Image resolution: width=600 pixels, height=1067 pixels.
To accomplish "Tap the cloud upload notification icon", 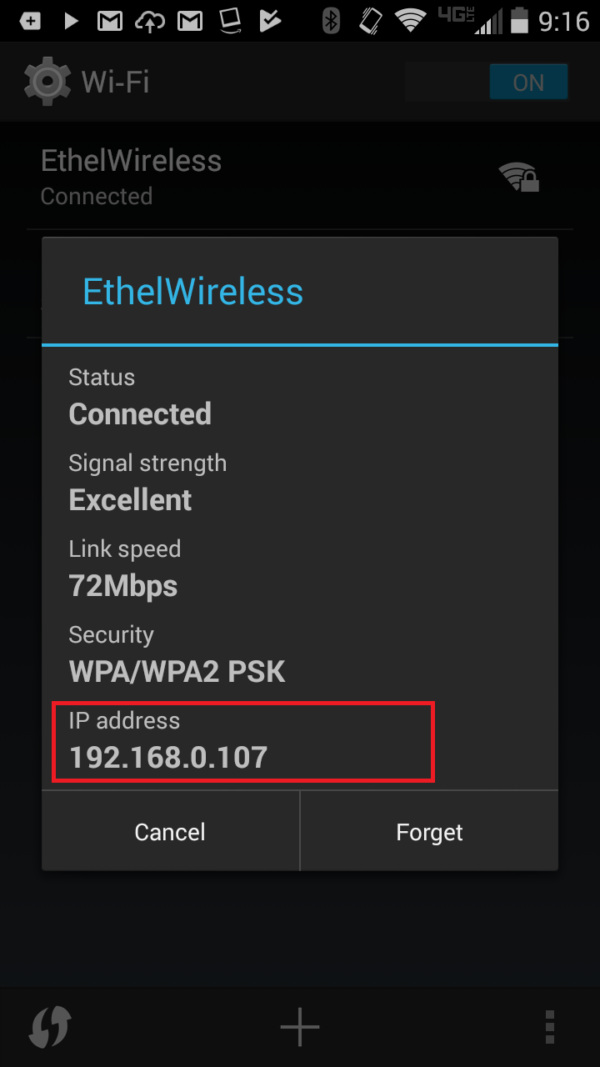I will point(150,21).
